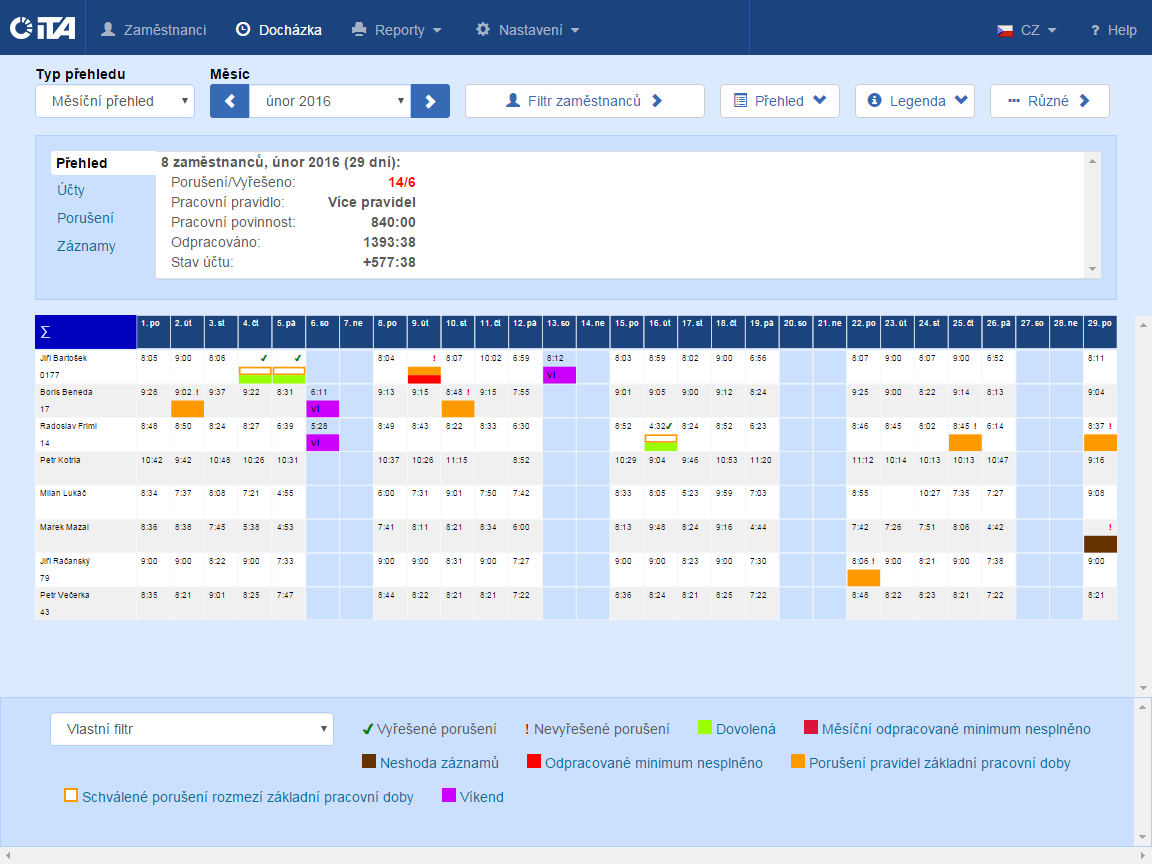Expand the Vlastní filtr dropdown
The width and height of the screenshot is (1152, 864).
click(x=191, y=729)
